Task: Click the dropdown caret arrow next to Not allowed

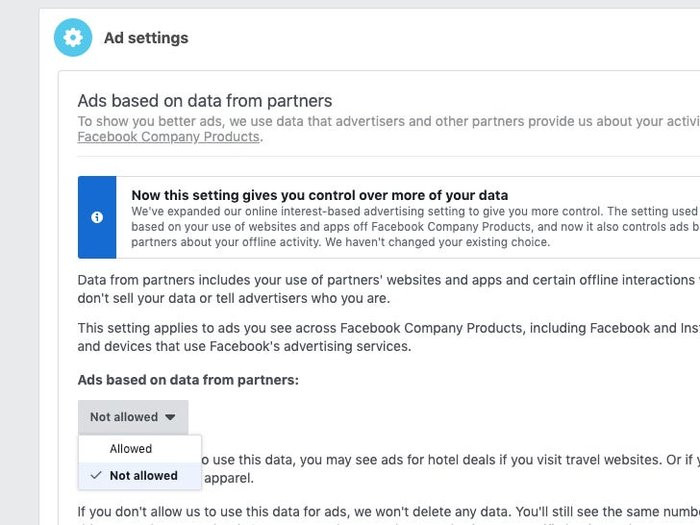Action: [170, 417]
